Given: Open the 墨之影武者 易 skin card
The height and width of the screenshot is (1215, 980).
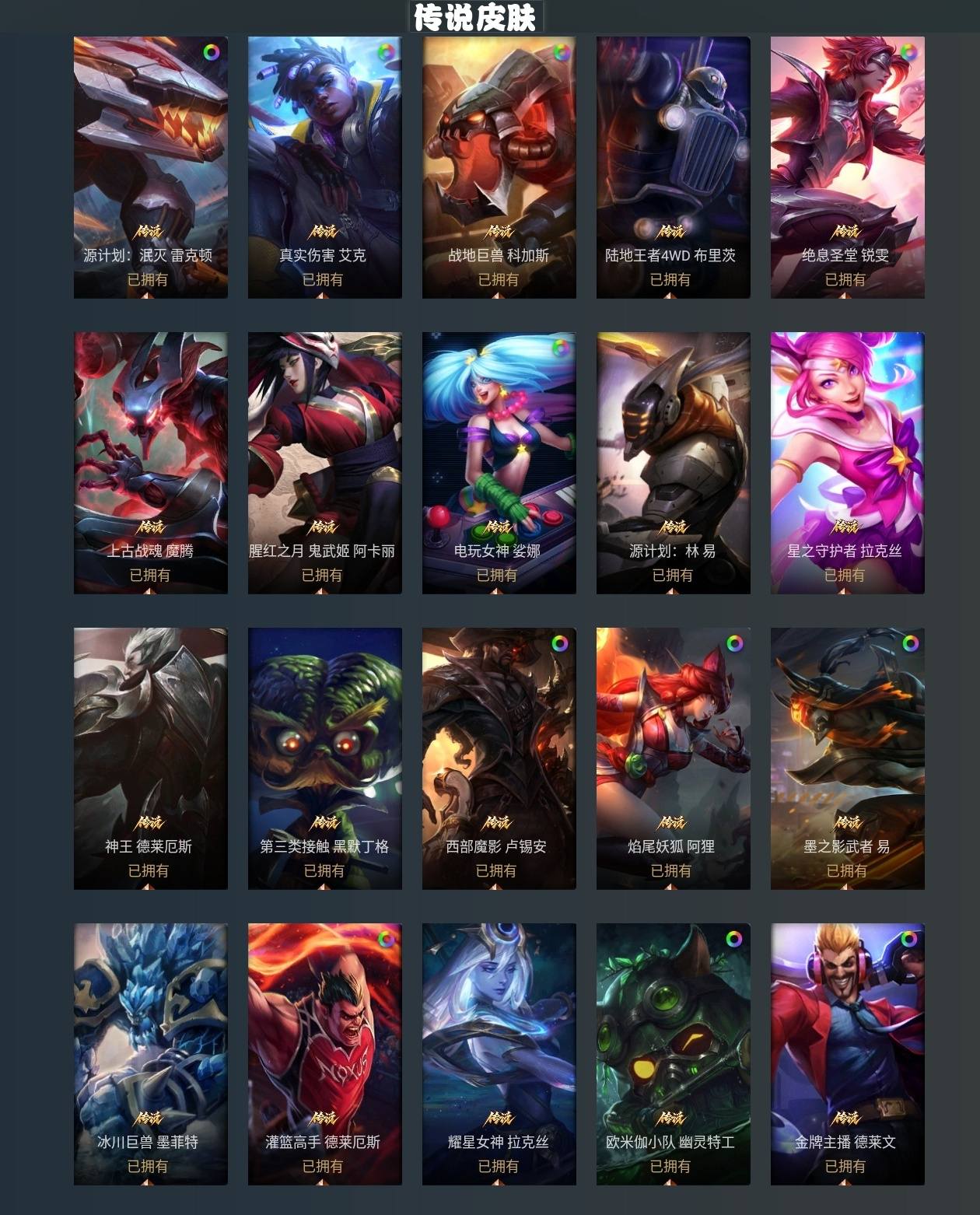Looking at the screenshot, I should [x=848, y=758].
